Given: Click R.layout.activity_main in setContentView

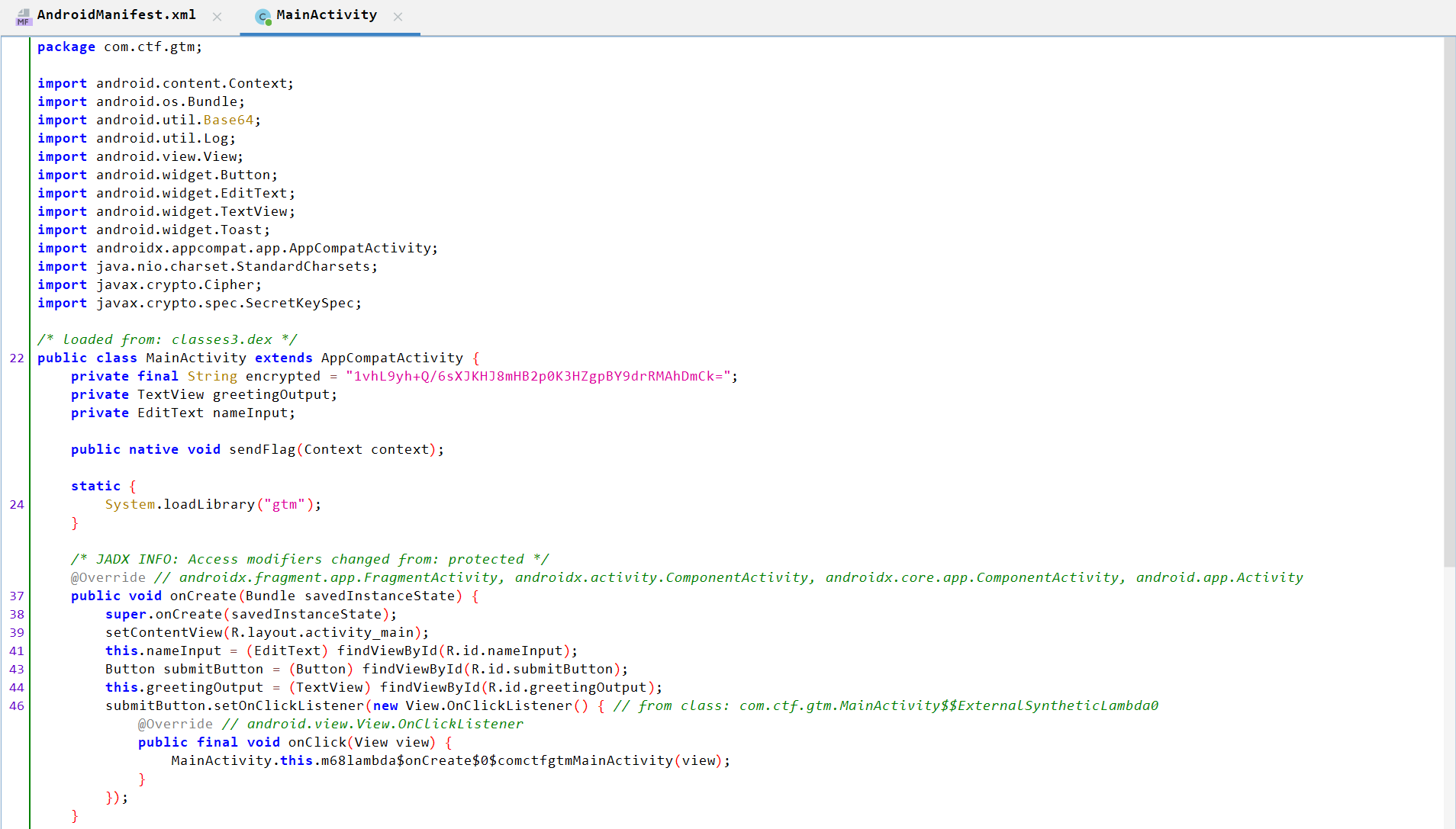Looking at the screenshot, I should click(322, 633).
